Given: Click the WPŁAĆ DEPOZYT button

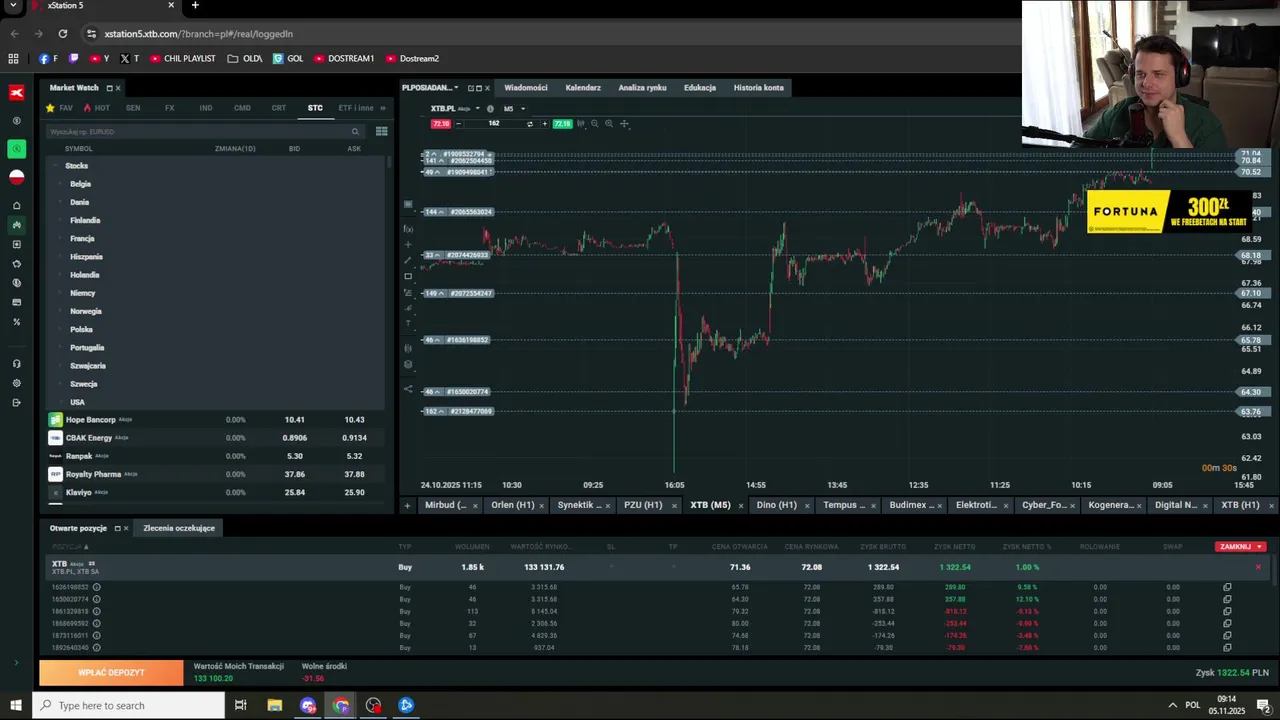Looking at the screenshot, I should [112, 673].
